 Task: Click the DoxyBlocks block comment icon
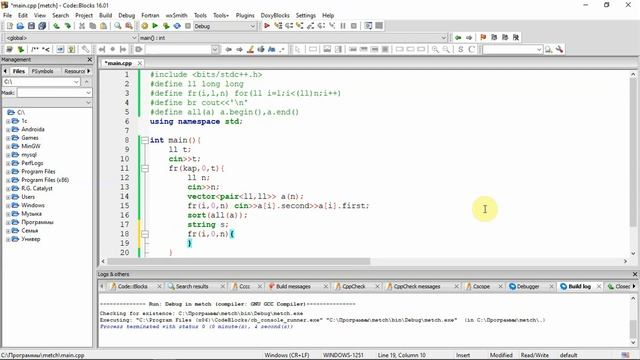(x=35, y=49)
